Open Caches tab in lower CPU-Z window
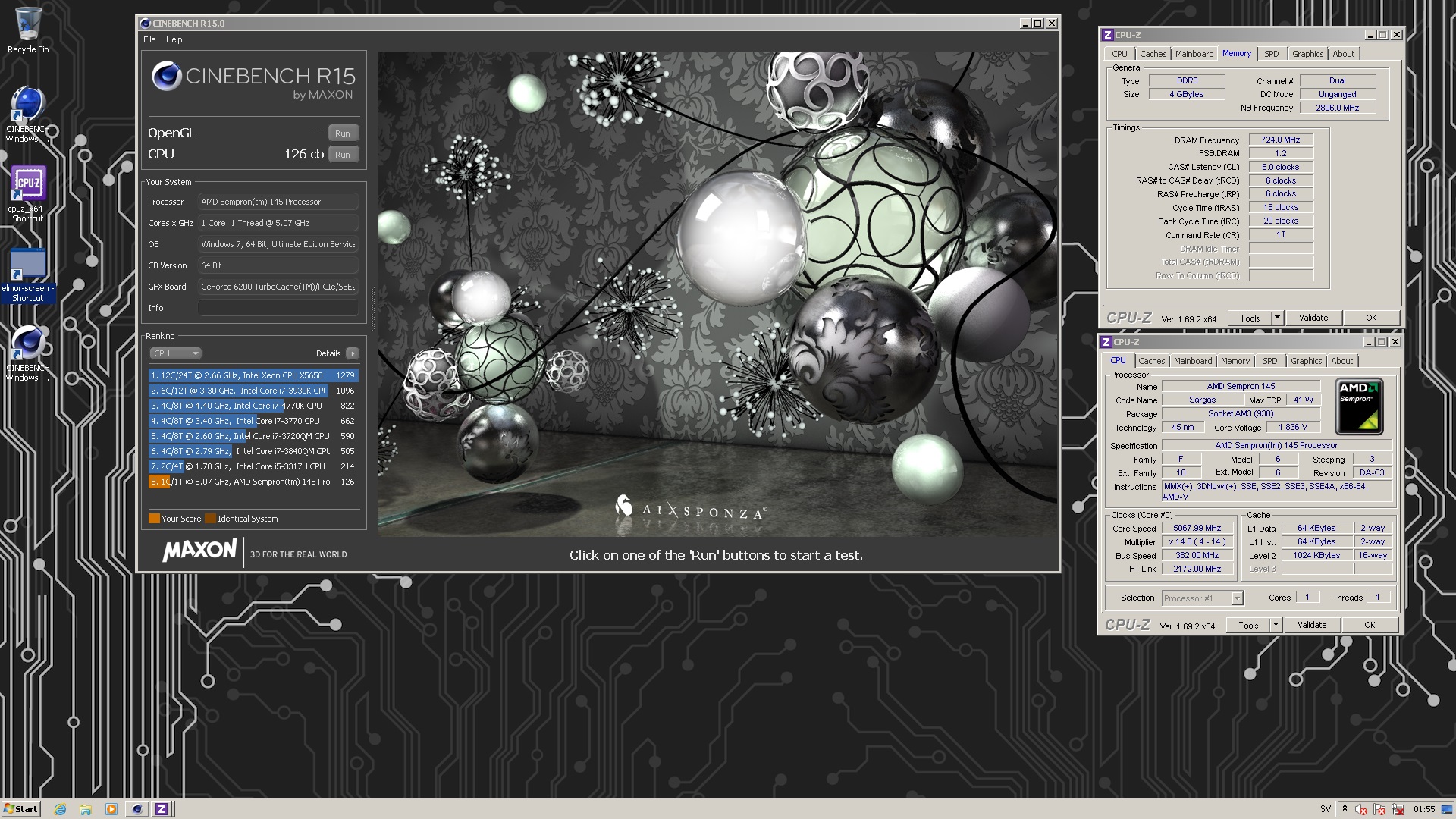Screen dimensions: 1456x819 point(1151,361)
